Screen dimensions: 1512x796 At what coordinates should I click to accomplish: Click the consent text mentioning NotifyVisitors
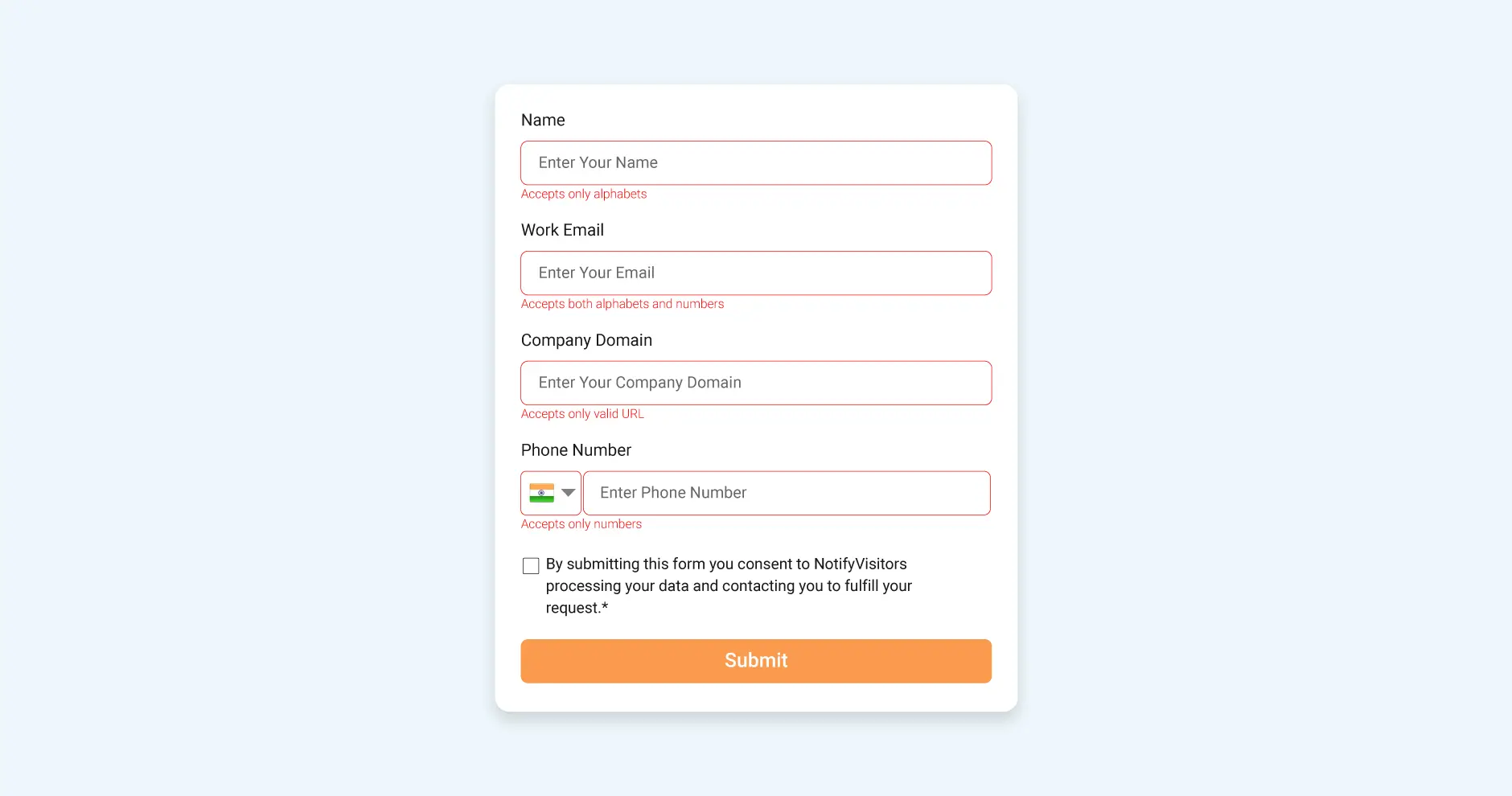point(728,586)
